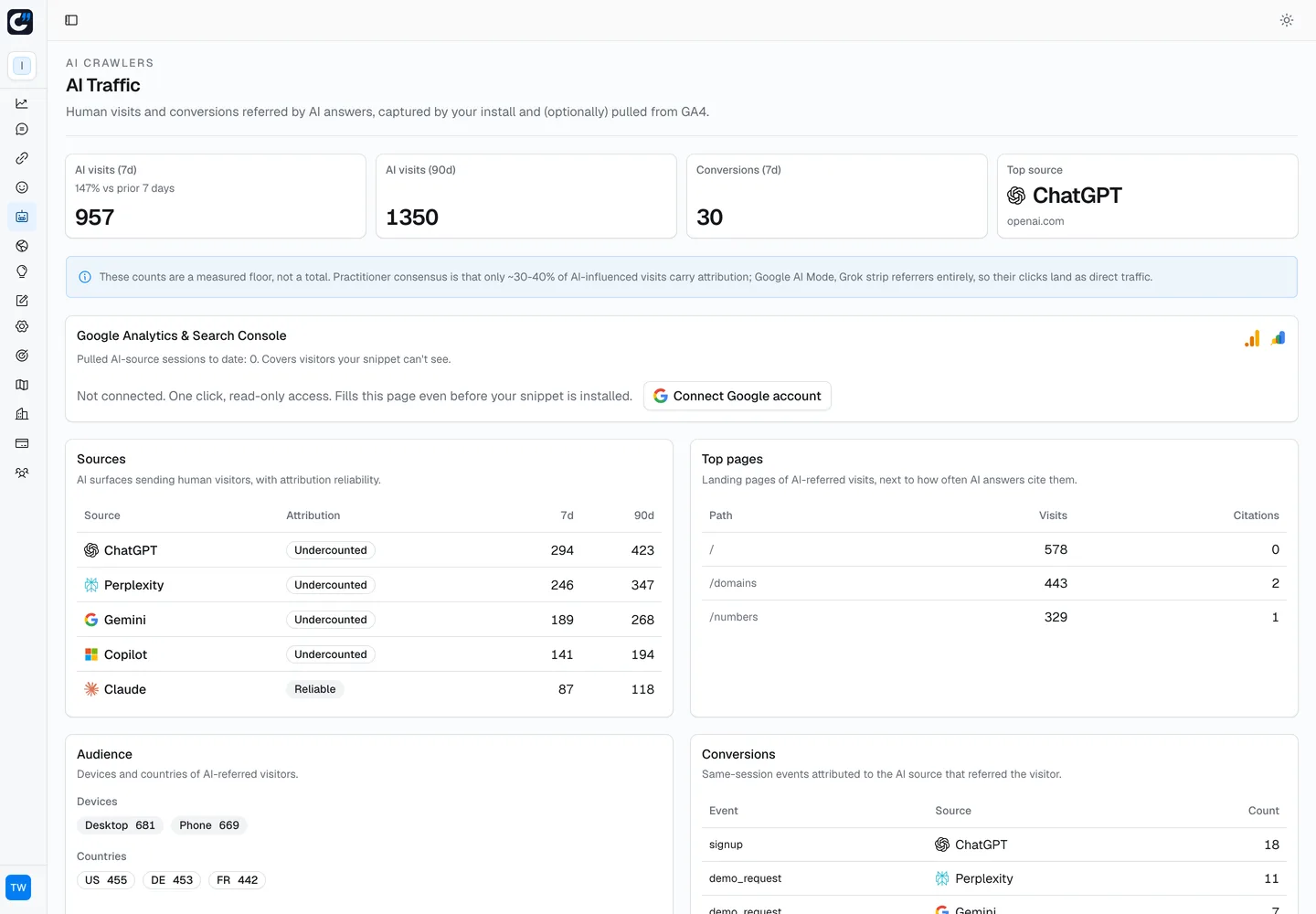Select the Claude row in Sources
Image resolution: width=1316 pixels, height=914 pixels.
tap(369, 689)
